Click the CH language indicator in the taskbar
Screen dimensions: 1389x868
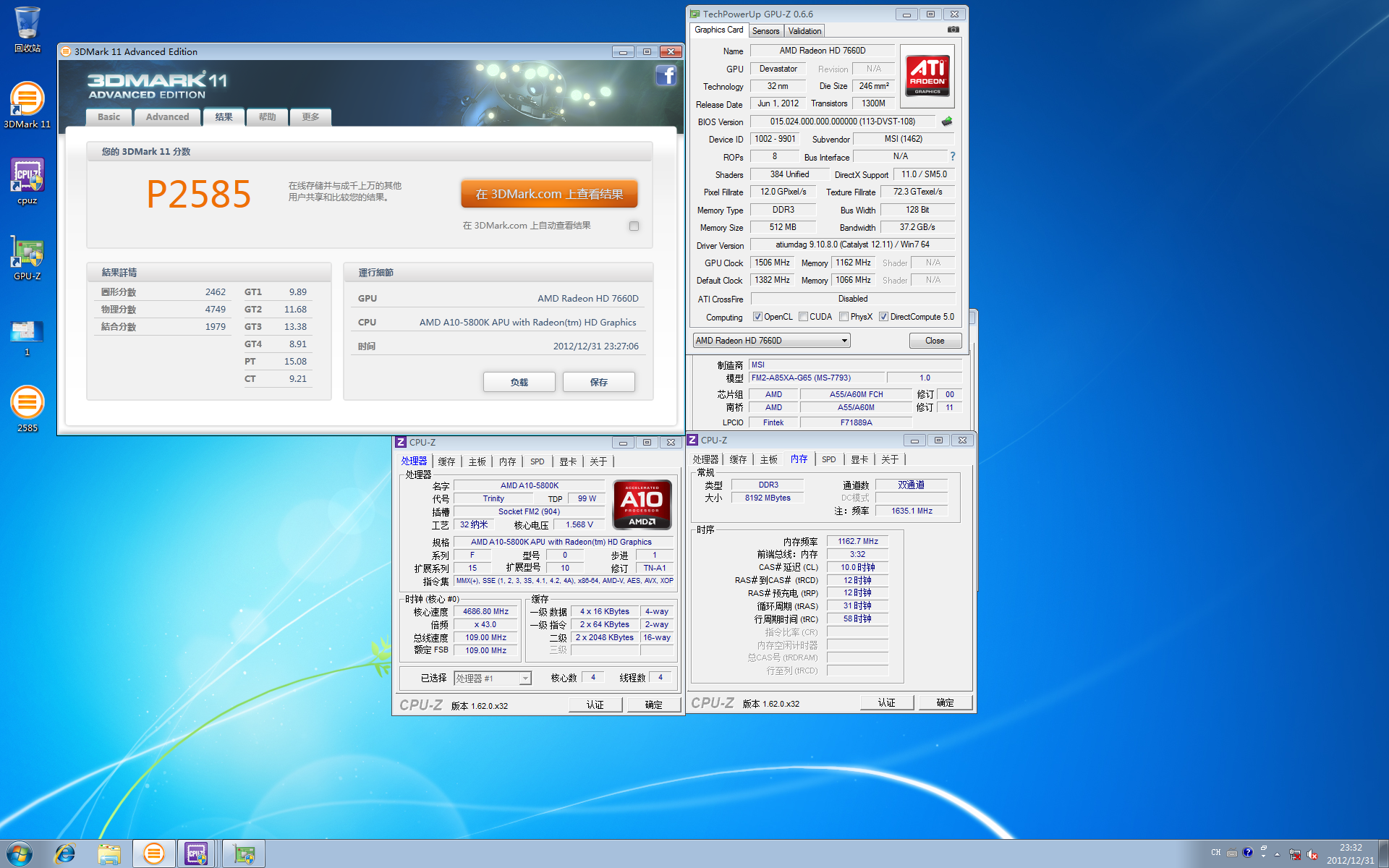pos(1216,852)
